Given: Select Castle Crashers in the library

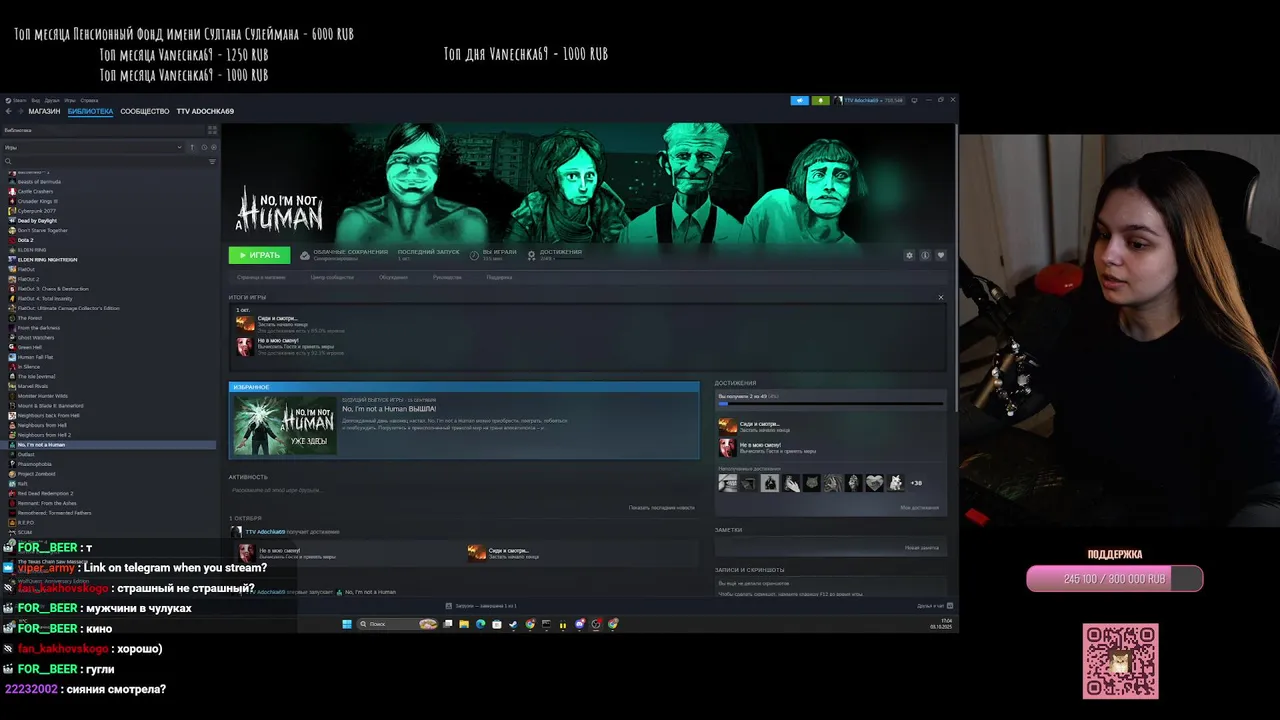Looking at the screenshot, I should pos(35,191).
